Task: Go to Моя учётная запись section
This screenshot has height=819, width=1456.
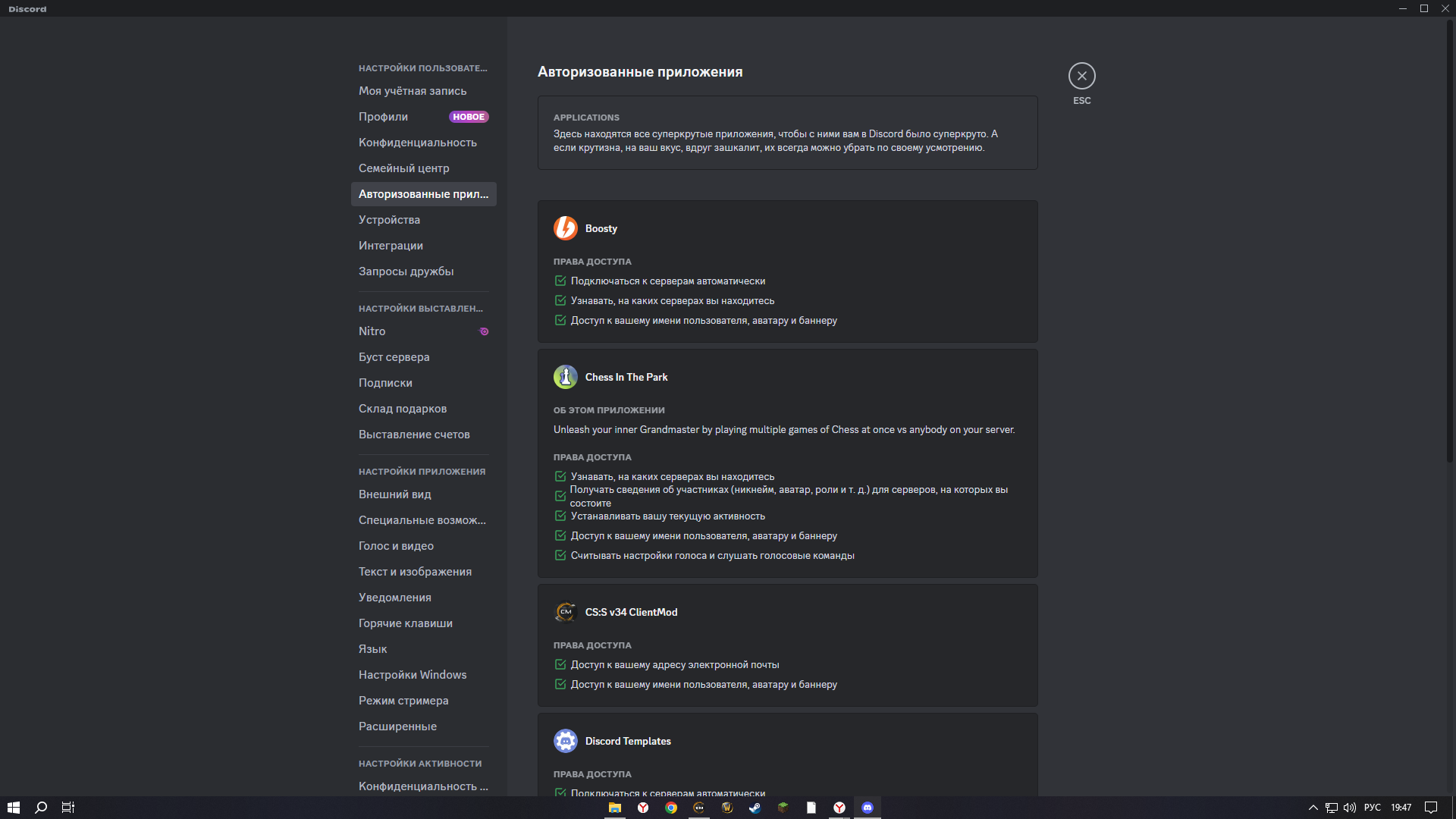Action: click(413, 91)
